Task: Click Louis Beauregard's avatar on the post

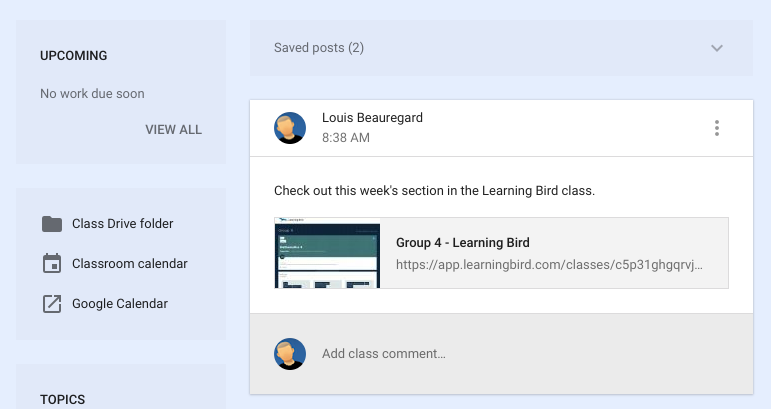Action: [290, 128]
